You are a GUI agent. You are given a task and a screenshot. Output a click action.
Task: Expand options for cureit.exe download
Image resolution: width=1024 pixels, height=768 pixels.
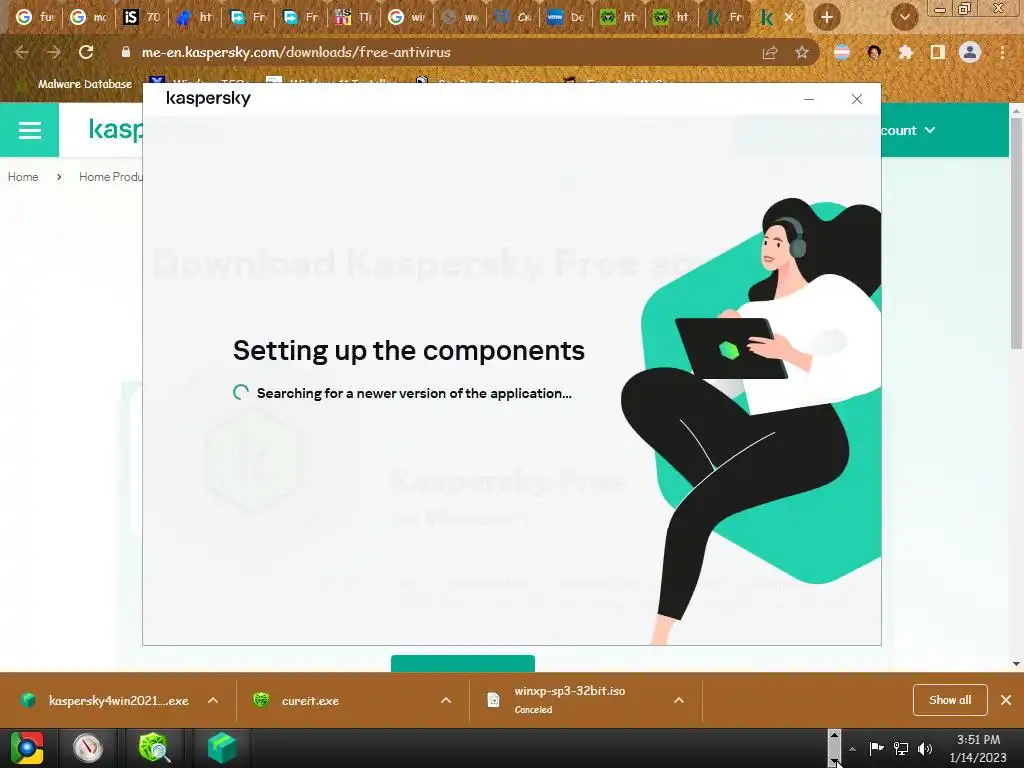(446, 700)
